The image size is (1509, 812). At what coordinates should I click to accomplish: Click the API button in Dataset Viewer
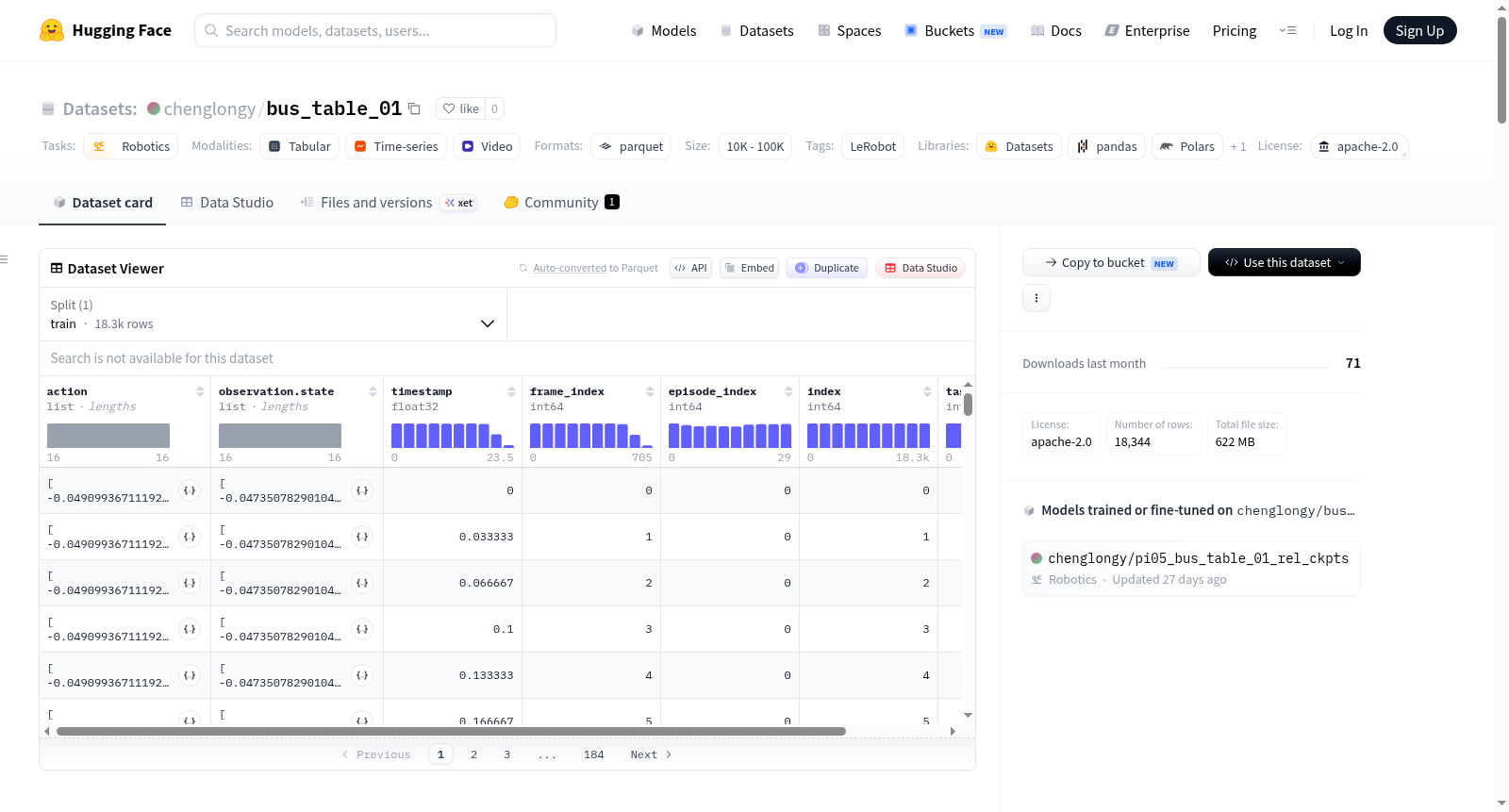[x=690, y=268]
